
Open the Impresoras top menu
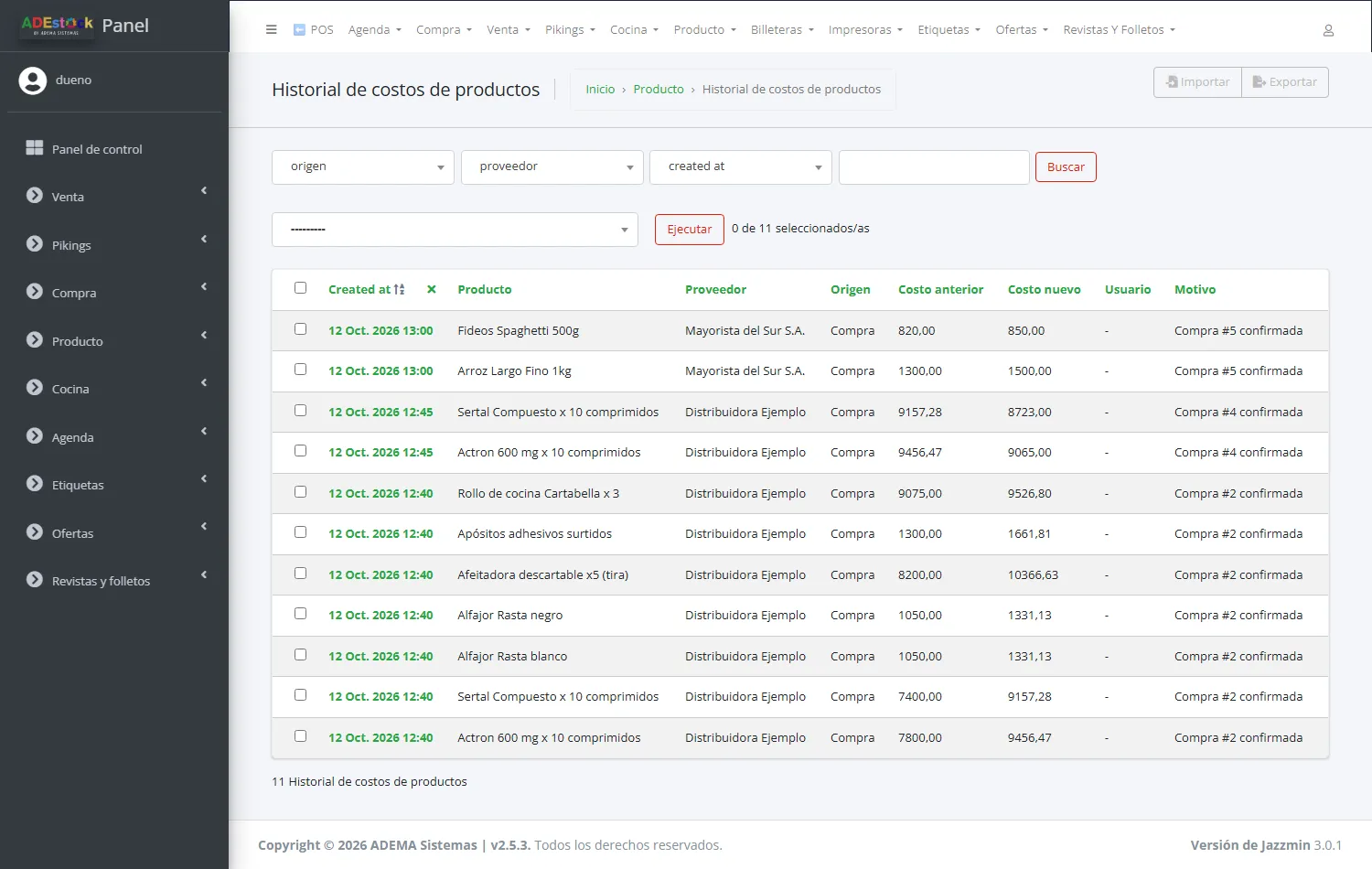(865, 30)
